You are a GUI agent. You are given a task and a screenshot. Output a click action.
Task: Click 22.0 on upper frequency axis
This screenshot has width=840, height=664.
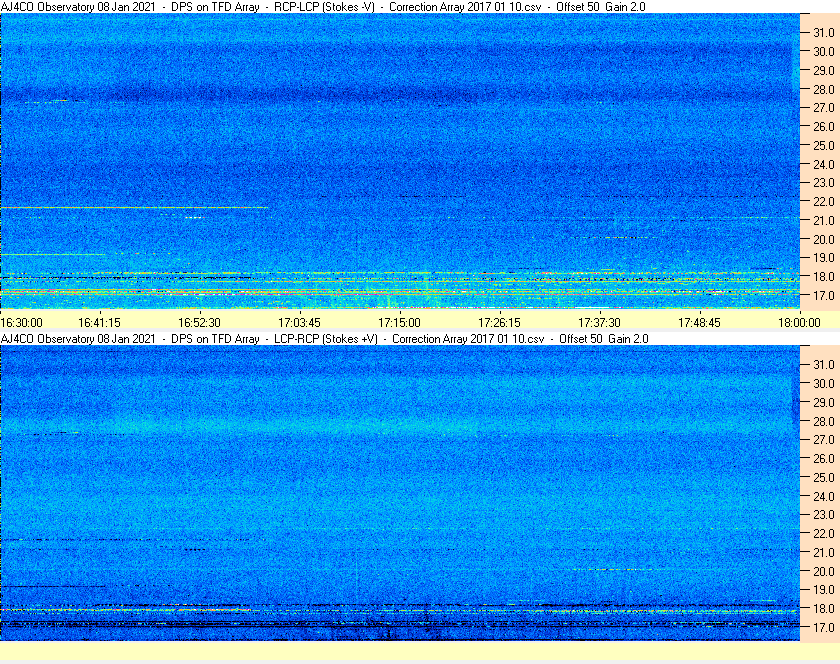[823, 202]
